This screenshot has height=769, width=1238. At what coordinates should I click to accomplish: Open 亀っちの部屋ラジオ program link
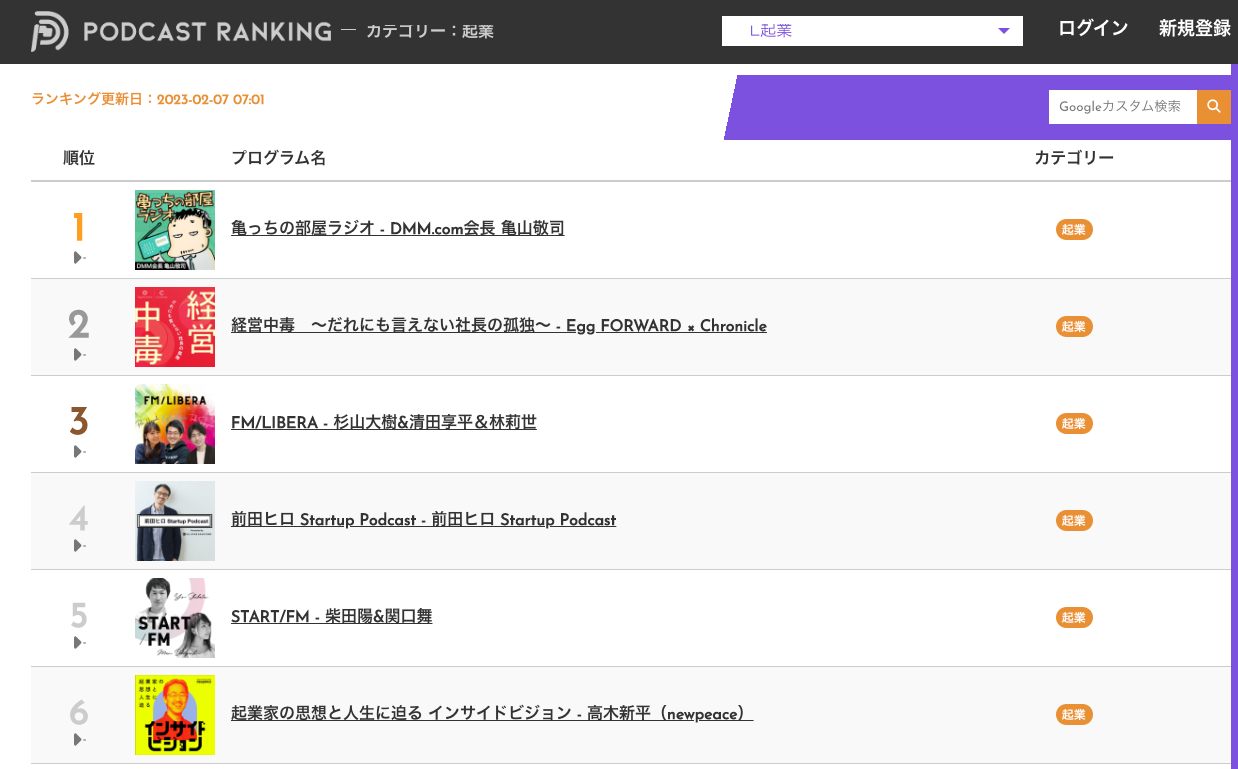pos(398,229)
